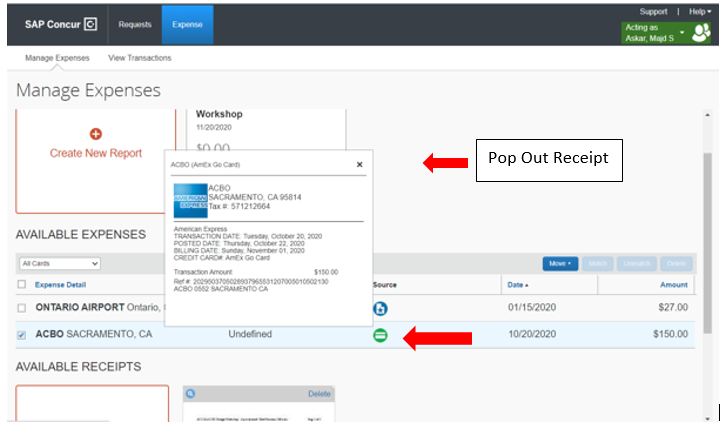727x433 pixels.
Task: Click the Support link
Action: (x=653, y=12)
